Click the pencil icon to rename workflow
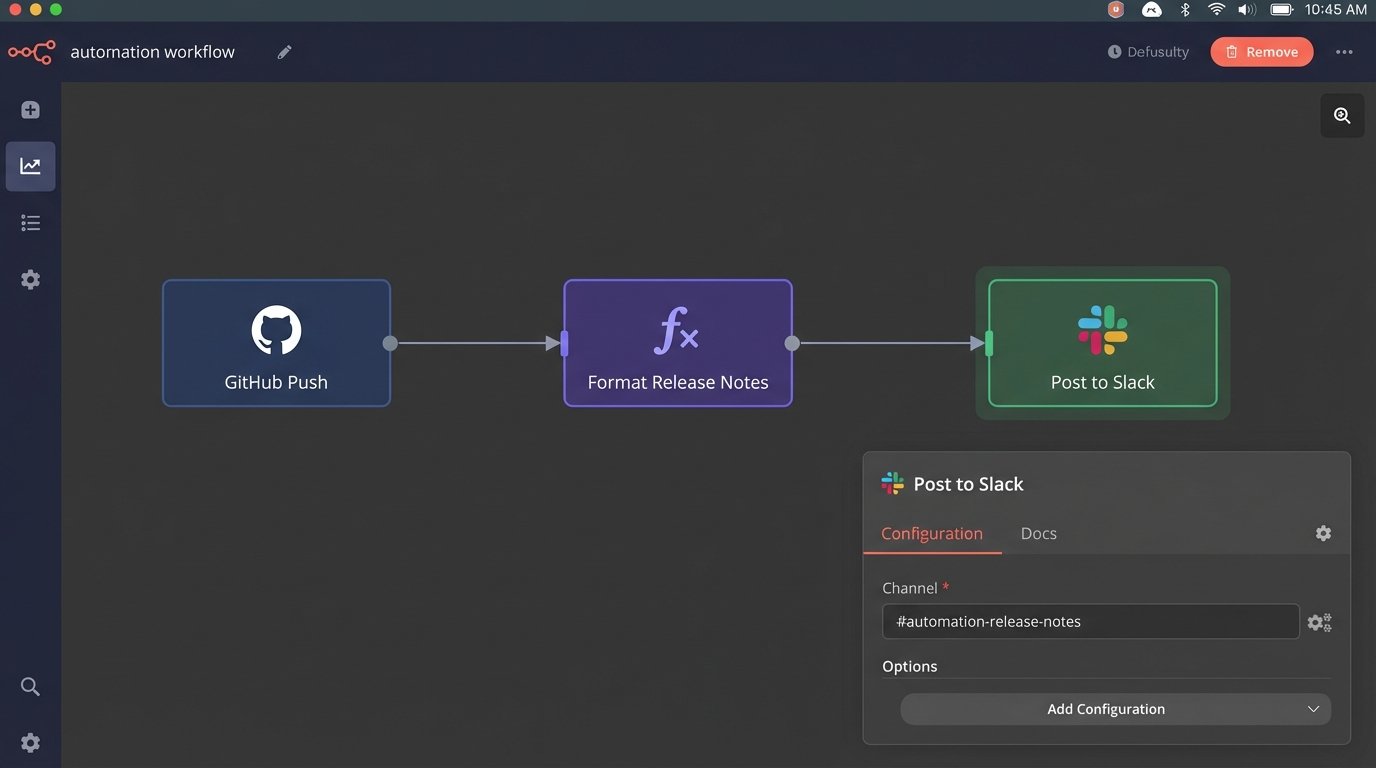Image resolution: width=1376 pixels, height=768 pixels. 285,52
